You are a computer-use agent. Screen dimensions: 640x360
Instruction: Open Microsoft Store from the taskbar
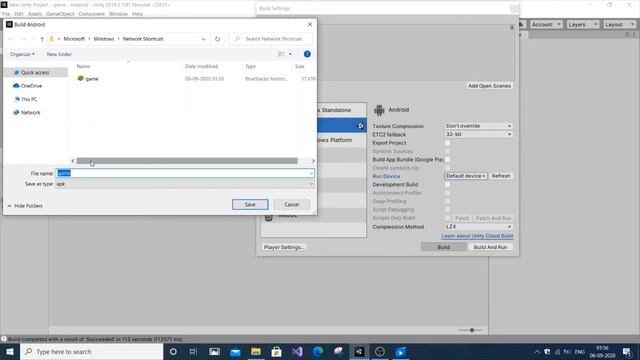pos(276,351)
